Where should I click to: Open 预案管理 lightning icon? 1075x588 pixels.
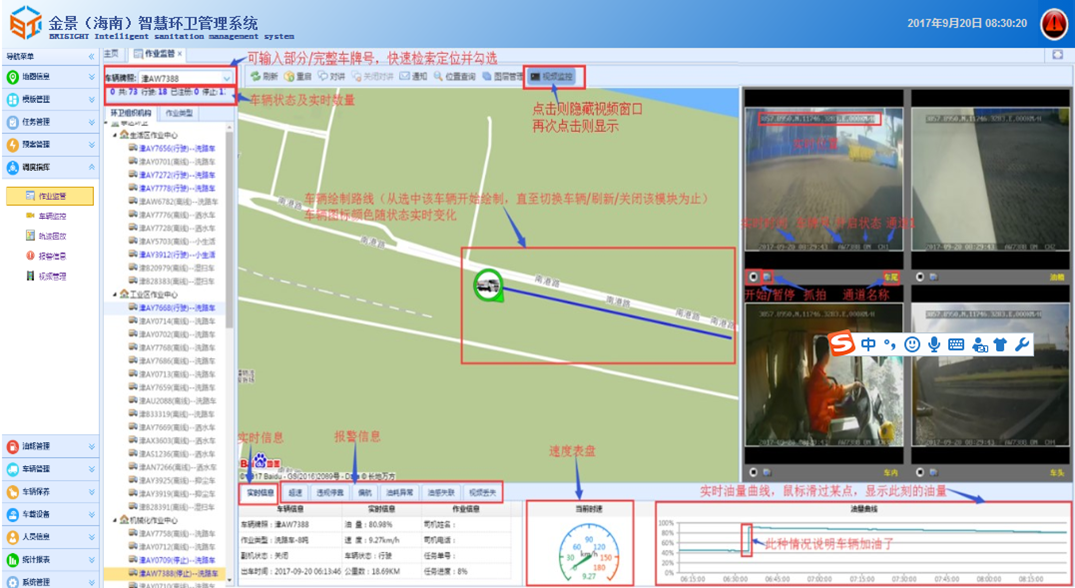(12, 145)
